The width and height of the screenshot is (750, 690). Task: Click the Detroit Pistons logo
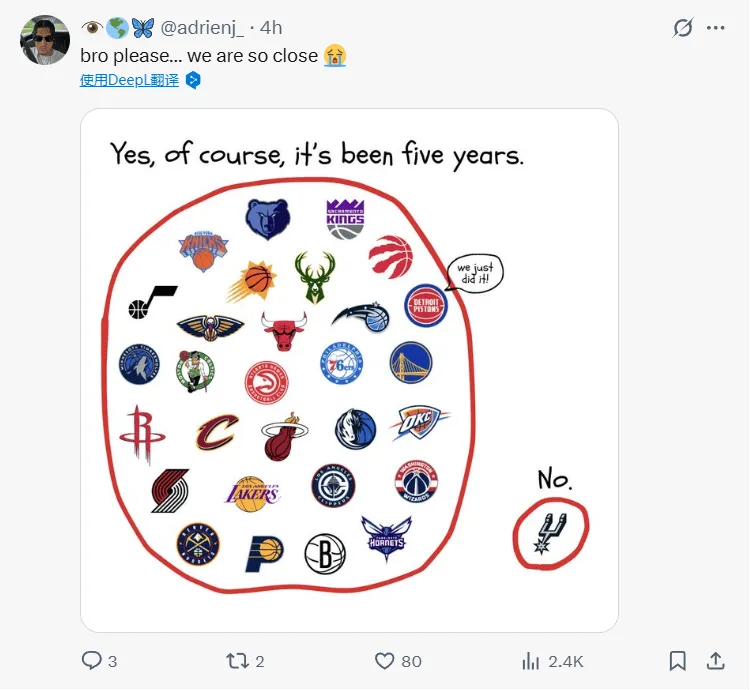click(426, 306)
